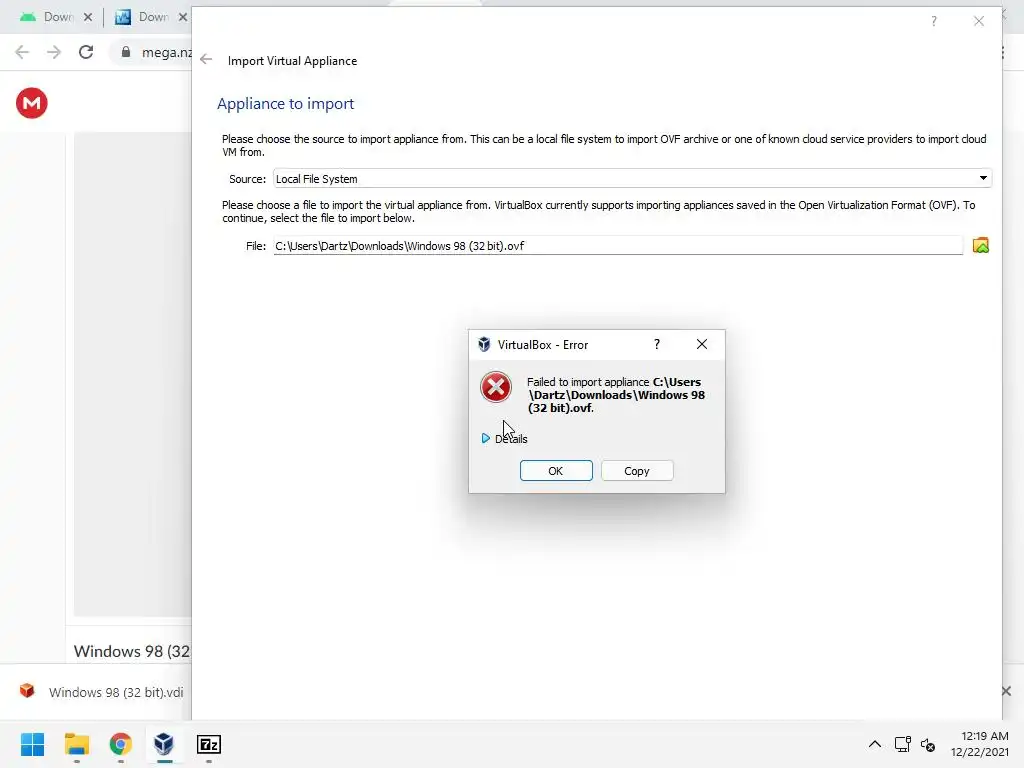Click padlock icon in address bar
This screenshot has width=1024, height=768.
click(126, 52)
